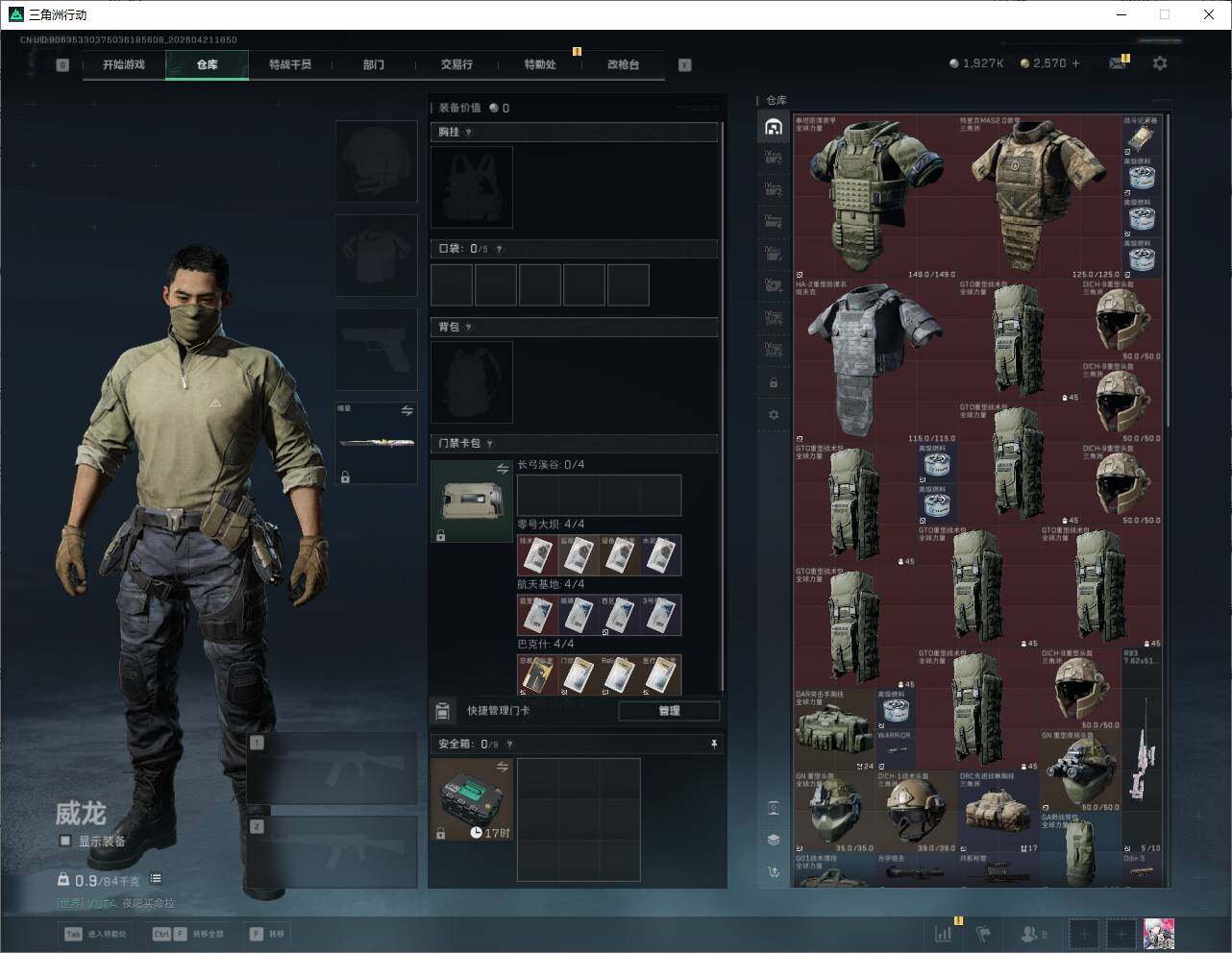Select the HA-2 grey armor in the warehouse
The height and width of the screenshot is (953, 1232).
click(x=875, y=362)
